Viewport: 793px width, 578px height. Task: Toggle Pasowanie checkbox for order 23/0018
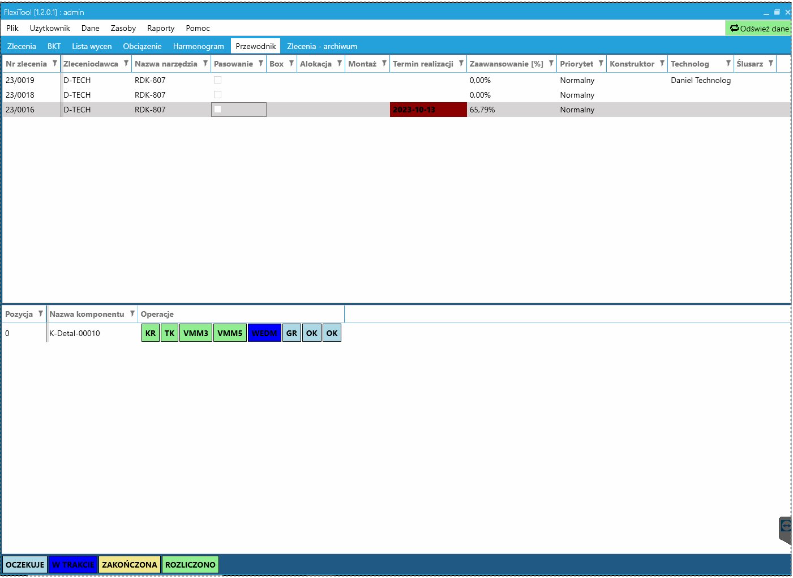pos(217,94)
